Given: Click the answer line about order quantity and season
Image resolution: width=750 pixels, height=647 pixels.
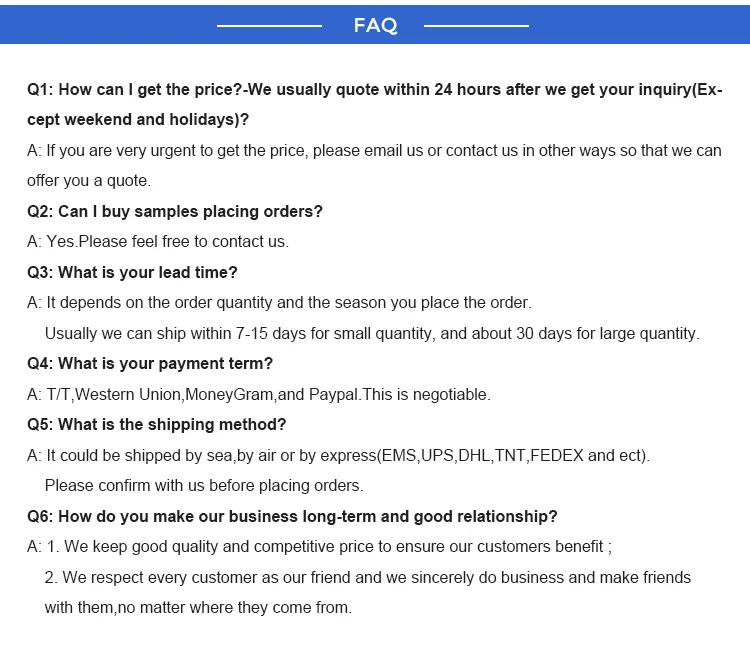Looking at the screenshot, I should 279,302.
